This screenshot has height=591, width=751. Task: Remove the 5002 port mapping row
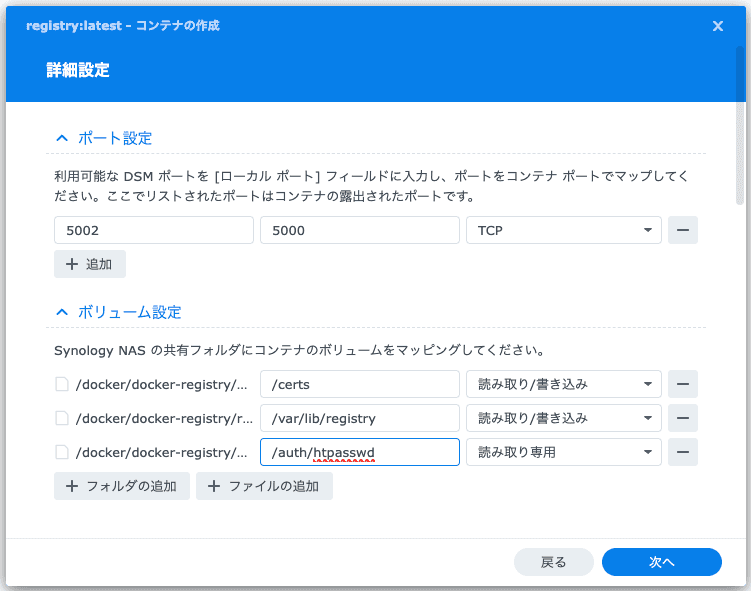[x=683, y=230]
